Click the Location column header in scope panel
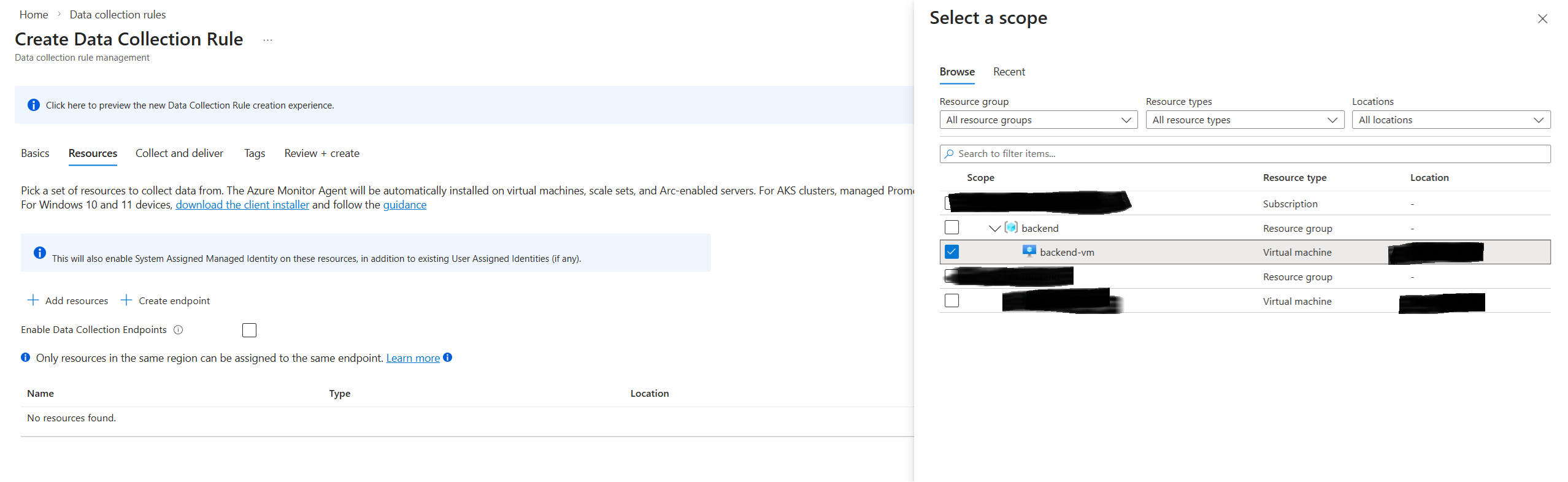This screenshot has height=482, width=1568. [x=1429, y=178]
